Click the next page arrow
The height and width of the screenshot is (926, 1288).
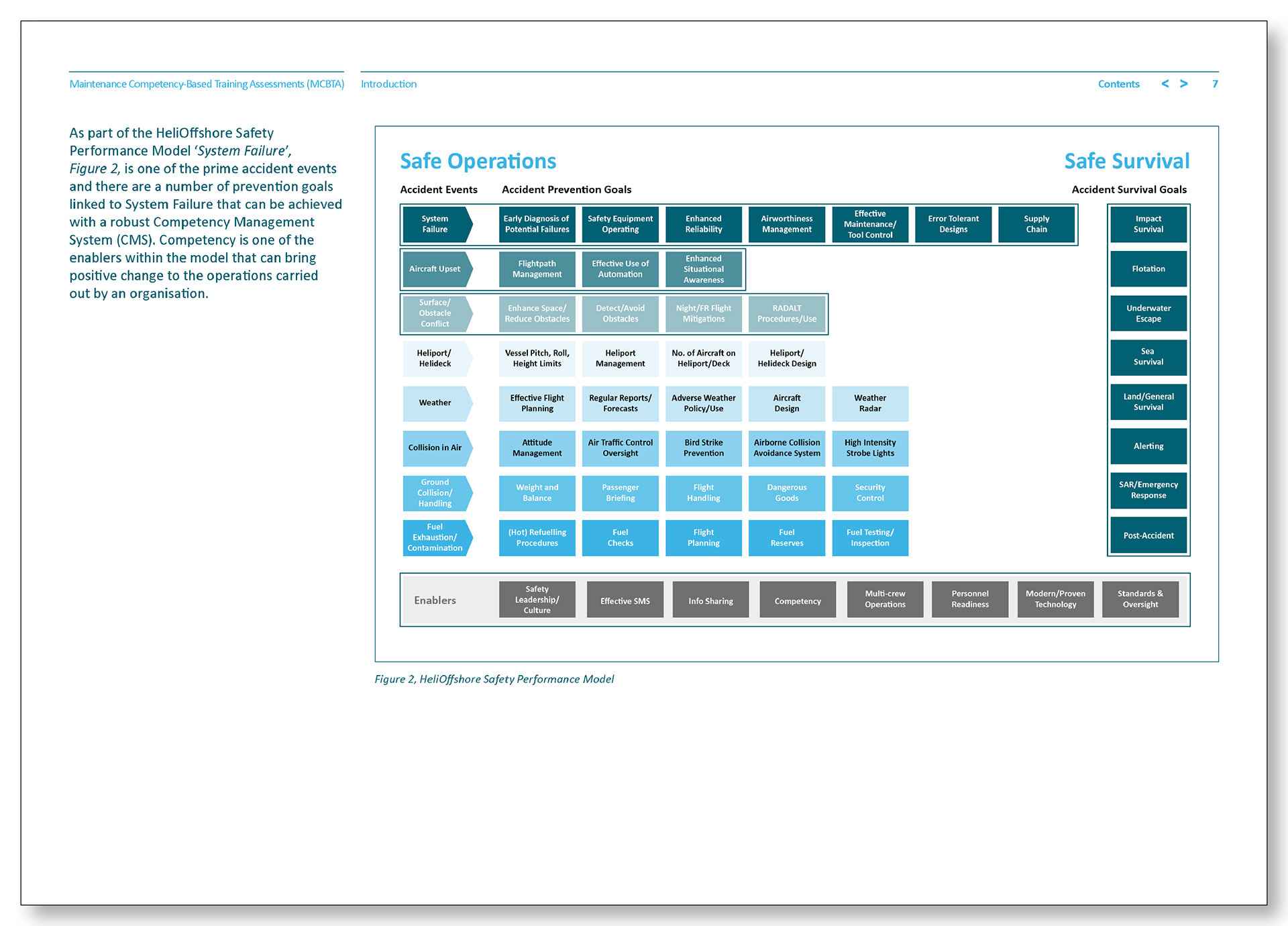tap(1184, 84)
